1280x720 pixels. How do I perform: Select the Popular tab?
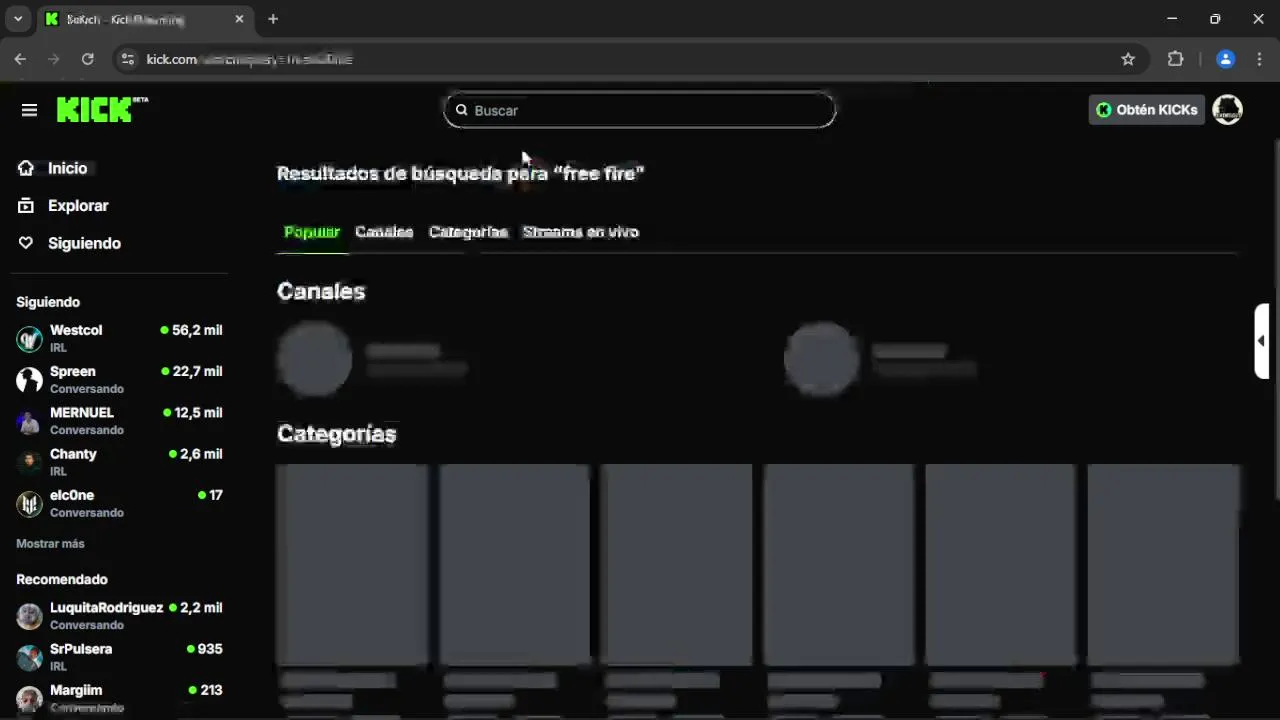pos(312,232)
